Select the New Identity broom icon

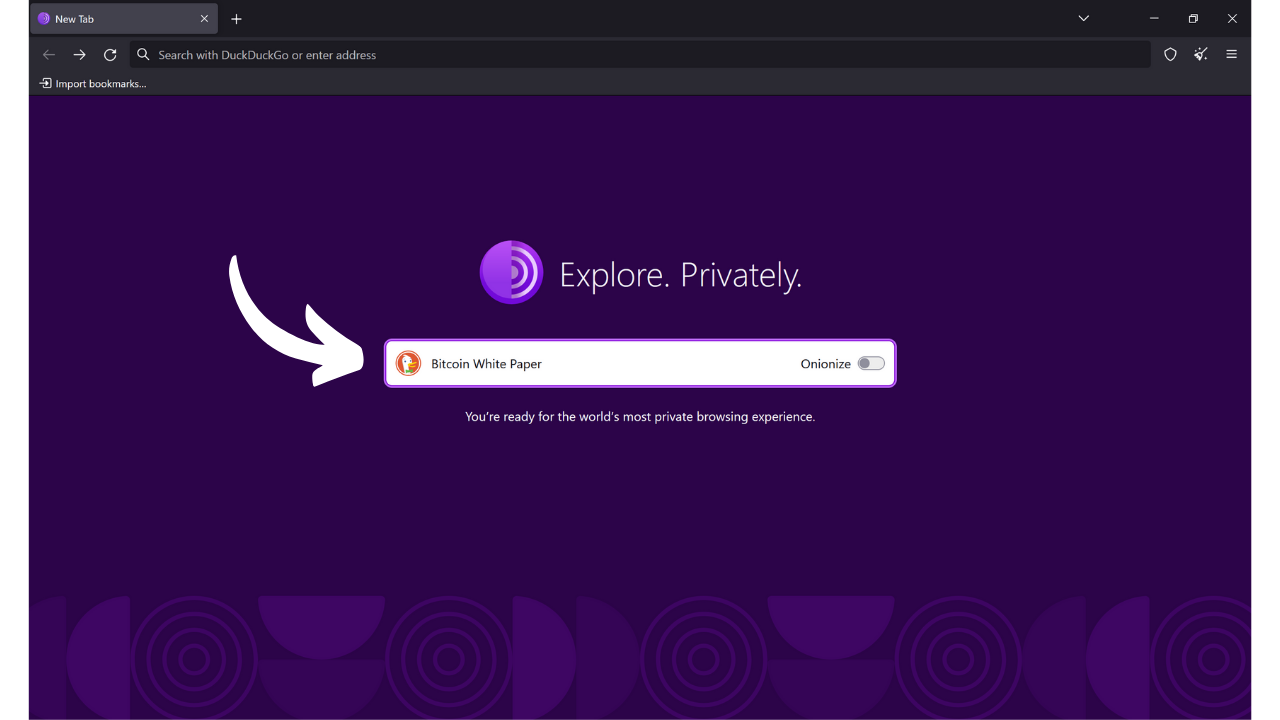coord(1200,54)
